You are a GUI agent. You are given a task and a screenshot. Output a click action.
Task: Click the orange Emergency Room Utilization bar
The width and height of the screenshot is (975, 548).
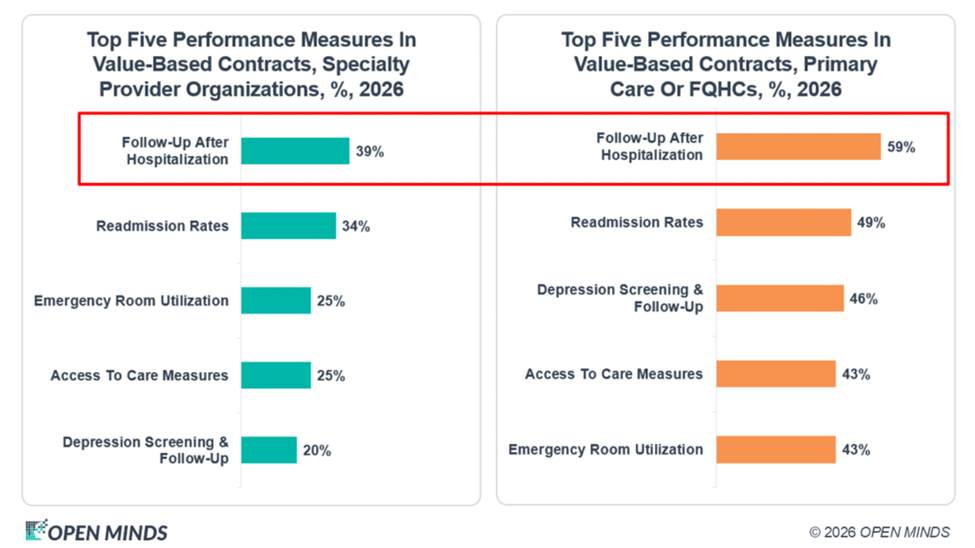(x=775, y=450)
